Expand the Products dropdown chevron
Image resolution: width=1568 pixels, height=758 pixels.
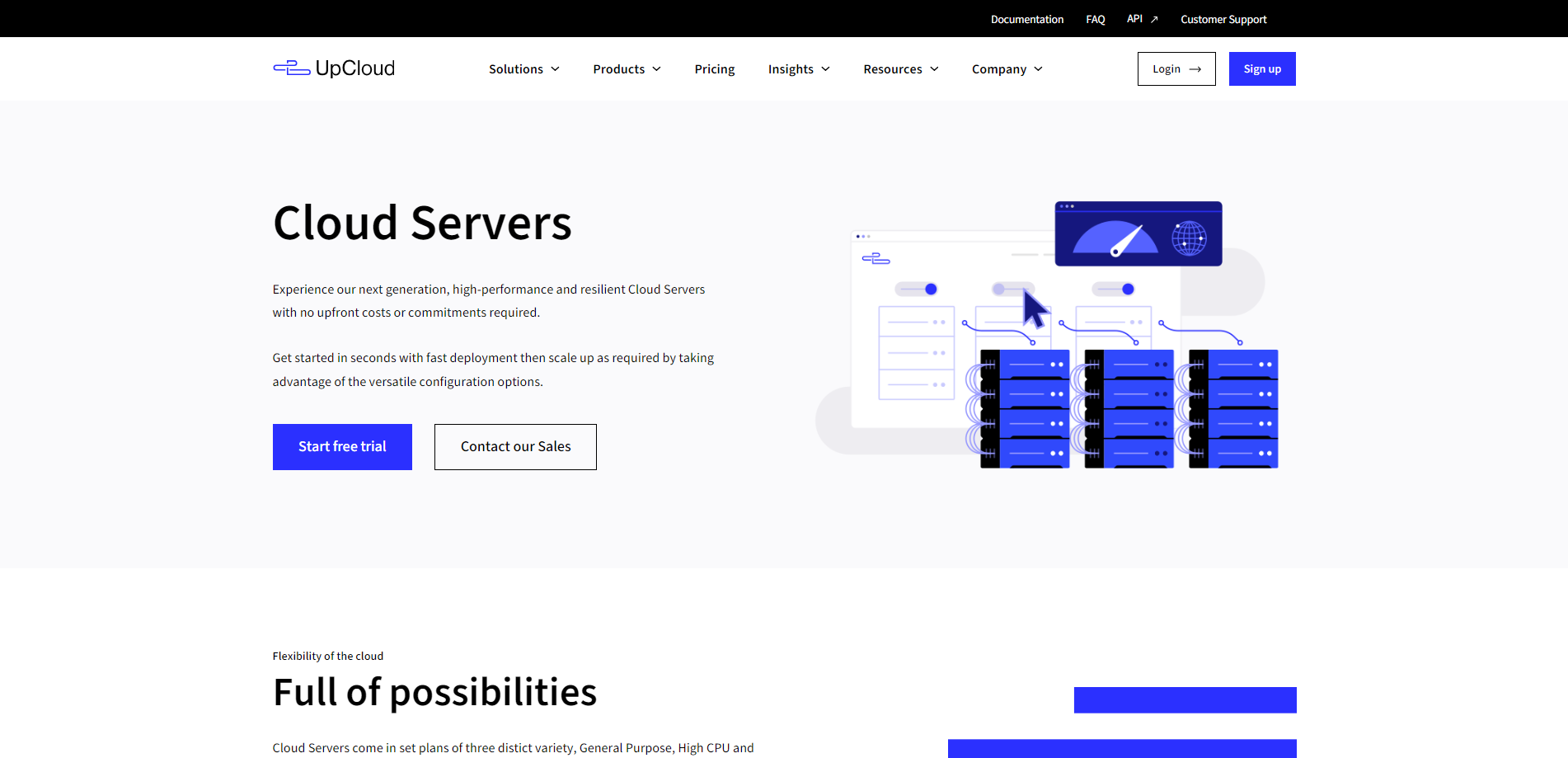coord(657,69)
